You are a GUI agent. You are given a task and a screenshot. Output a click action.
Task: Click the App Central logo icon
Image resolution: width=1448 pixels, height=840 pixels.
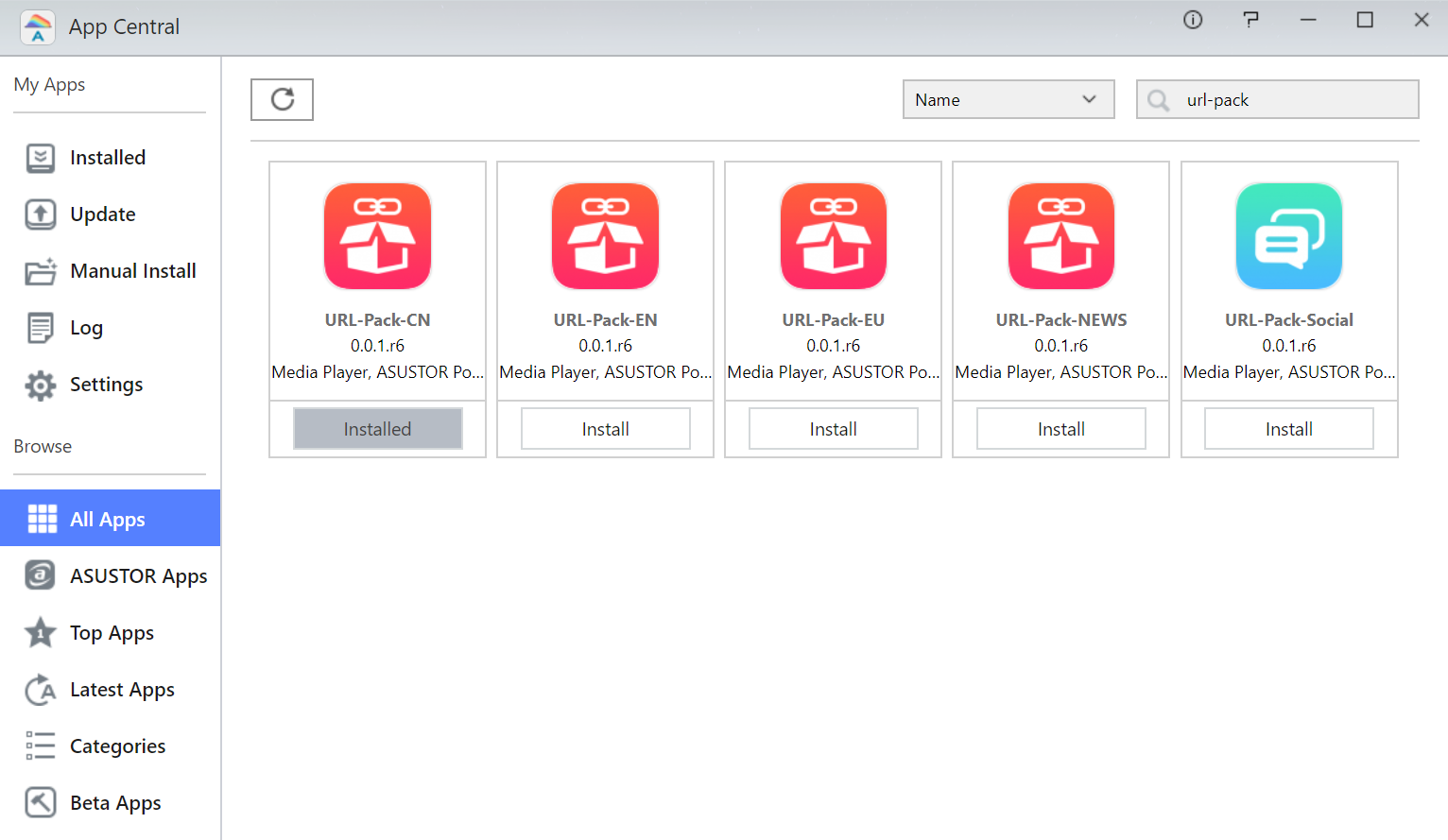(38, 27)
